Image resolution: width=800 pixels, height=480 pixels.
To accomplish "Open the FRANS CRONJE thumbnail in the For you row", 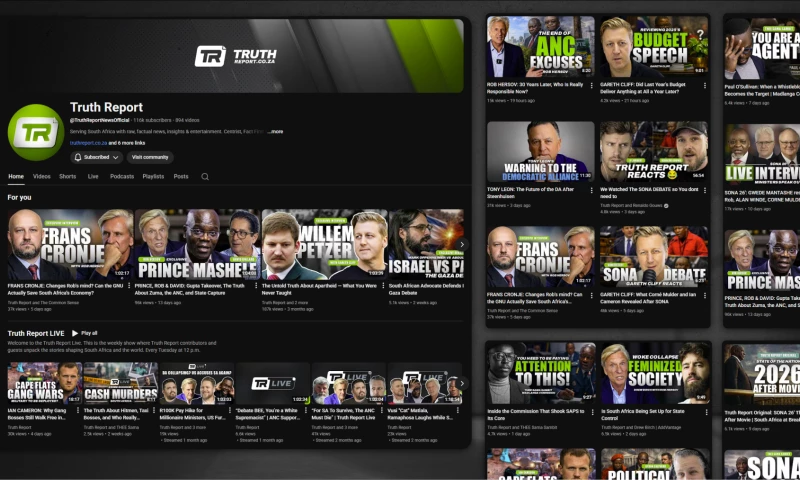I will click(x=70, y=244).
